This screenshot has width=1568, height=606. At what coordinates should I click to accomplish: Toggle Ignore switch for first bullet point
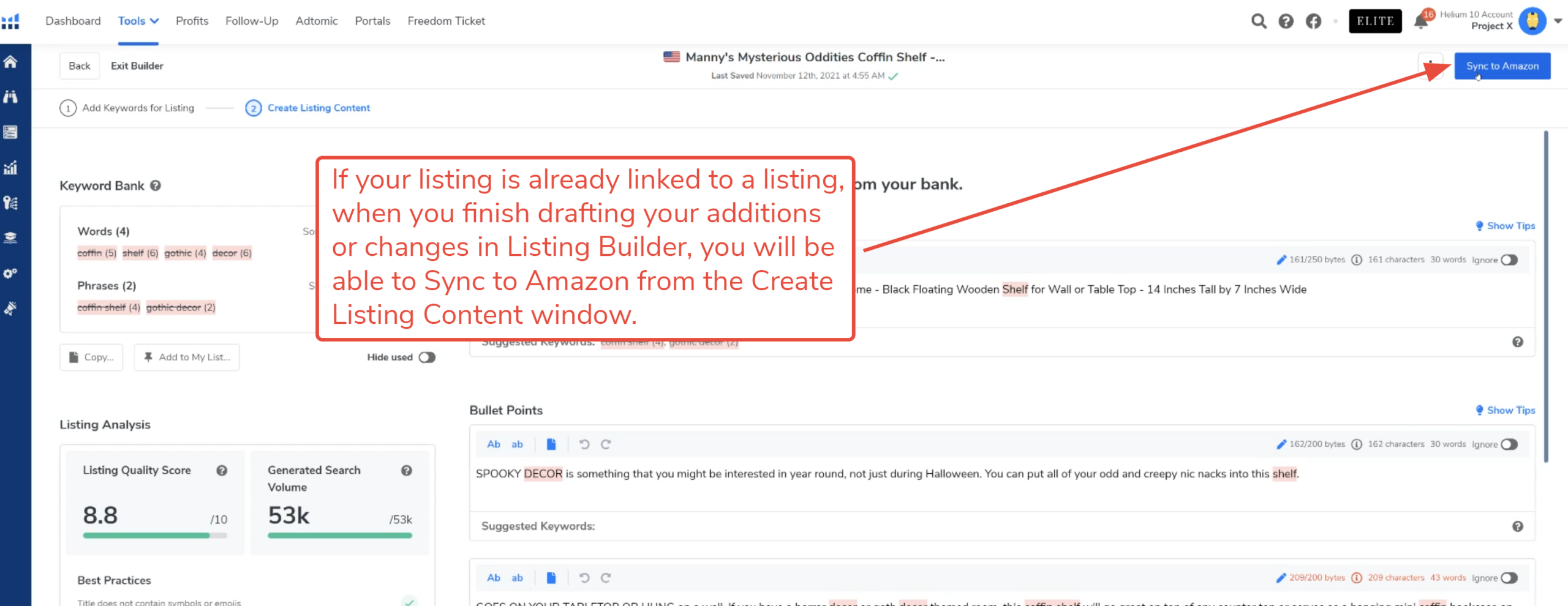1509,444
